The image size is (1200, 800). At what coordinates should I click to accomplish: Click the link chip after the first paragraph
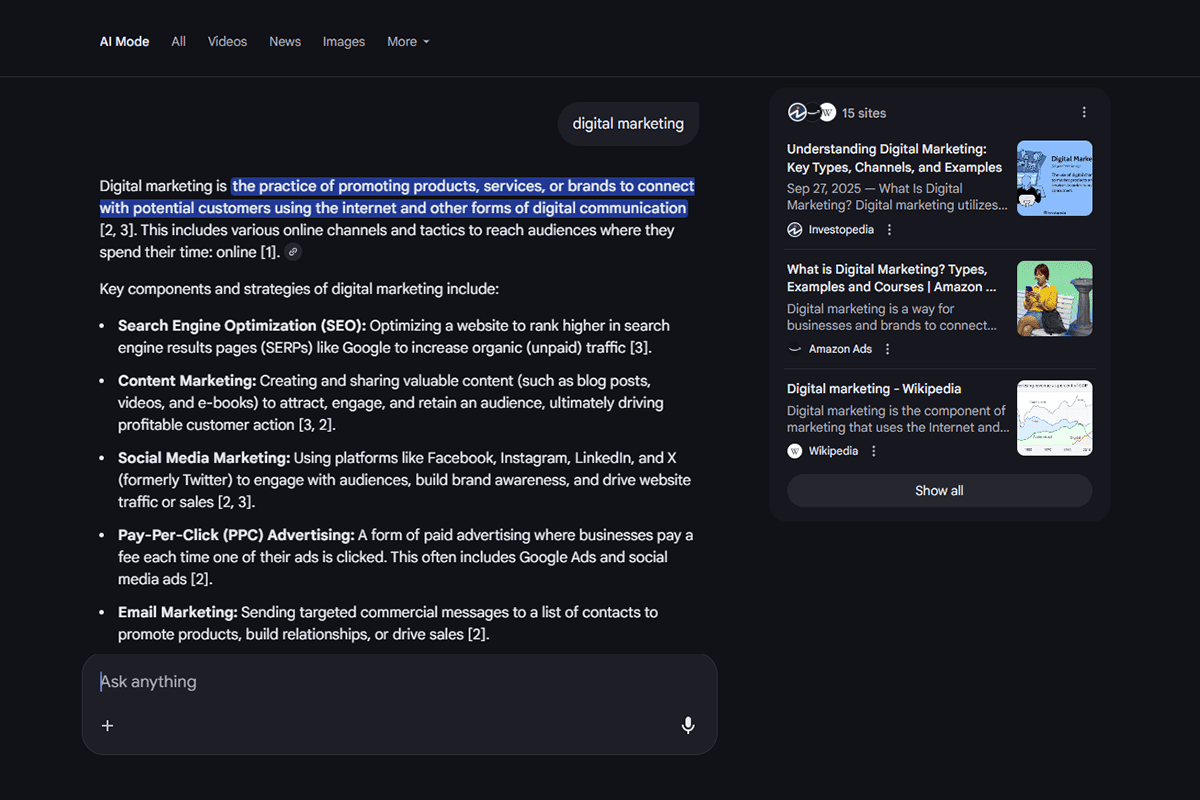click(x=293, y=253)
